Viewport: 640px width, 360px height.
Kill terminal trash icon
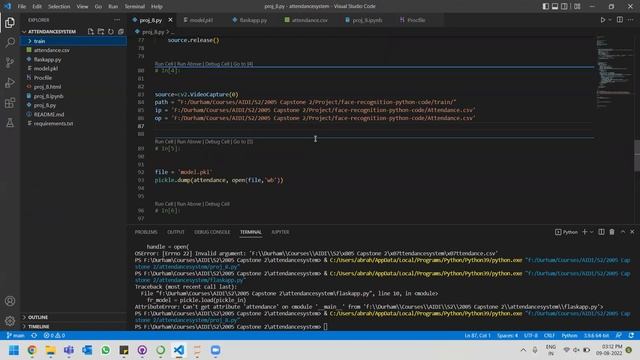tap(612, 232)
